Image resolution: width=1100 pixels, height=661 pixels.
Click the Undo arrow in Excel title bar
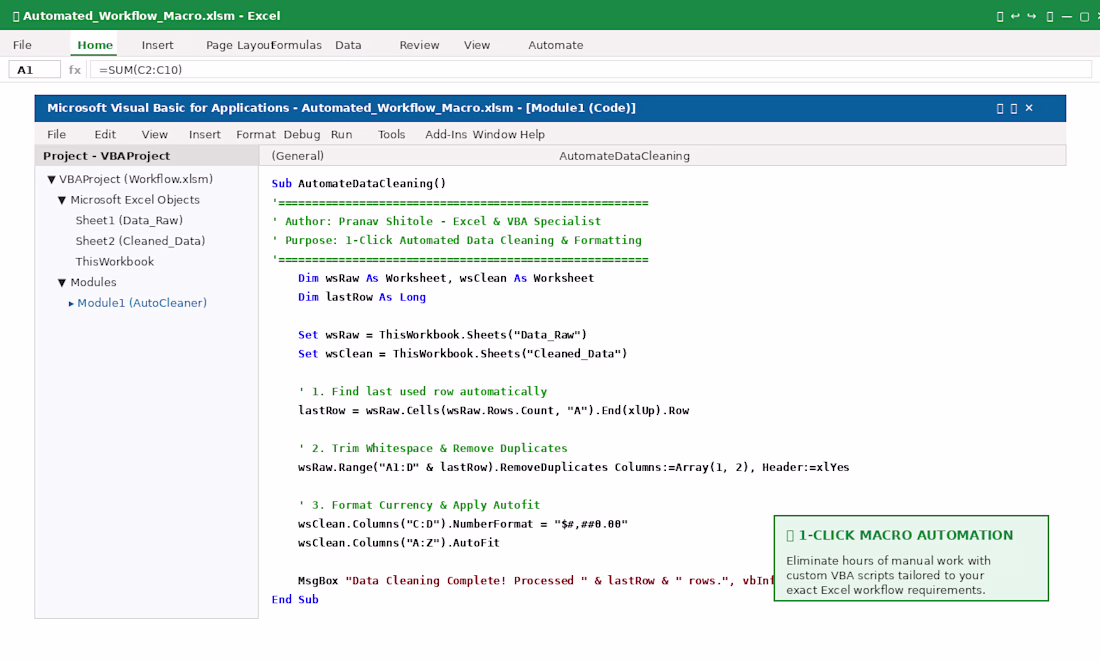pyautogui.click(x=1015, y=16)
